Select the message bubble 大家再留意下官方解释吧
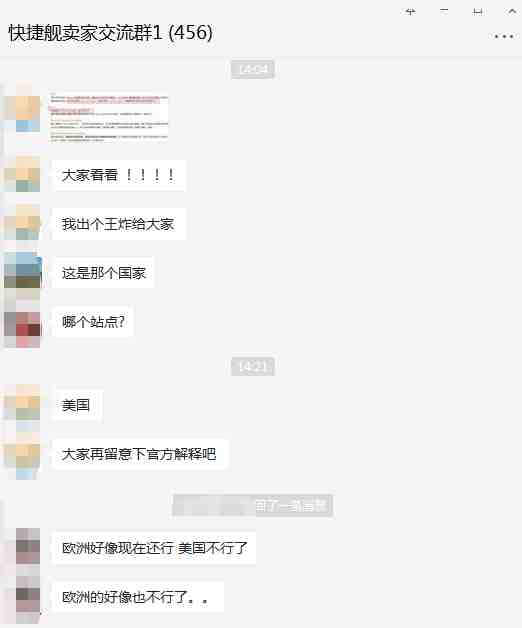The image size is (522, 628). click(139, 454)
